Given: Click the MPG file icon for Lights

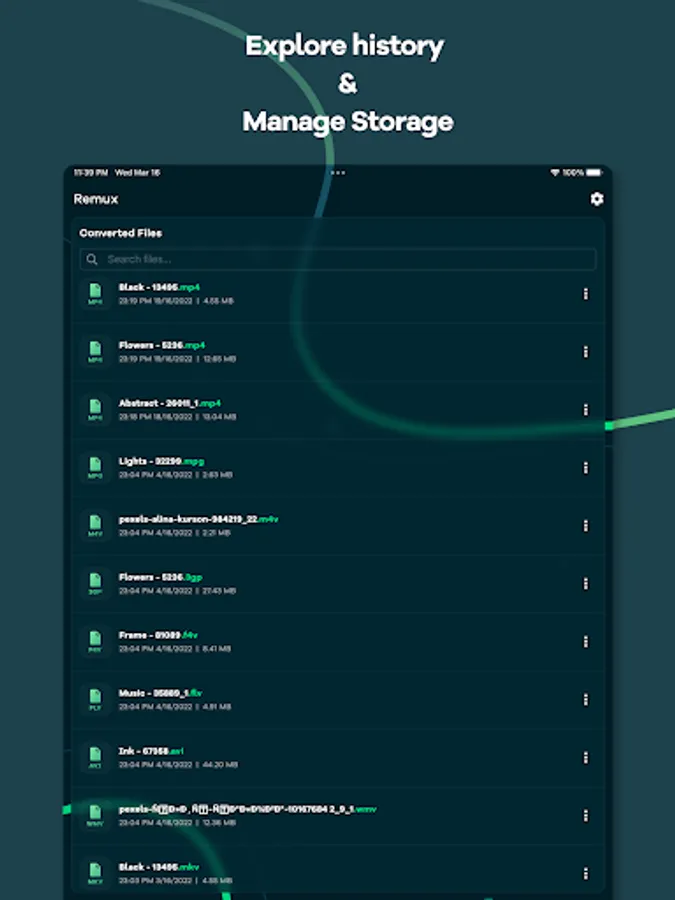Looking at the screenshot, I should pos(95,468).
